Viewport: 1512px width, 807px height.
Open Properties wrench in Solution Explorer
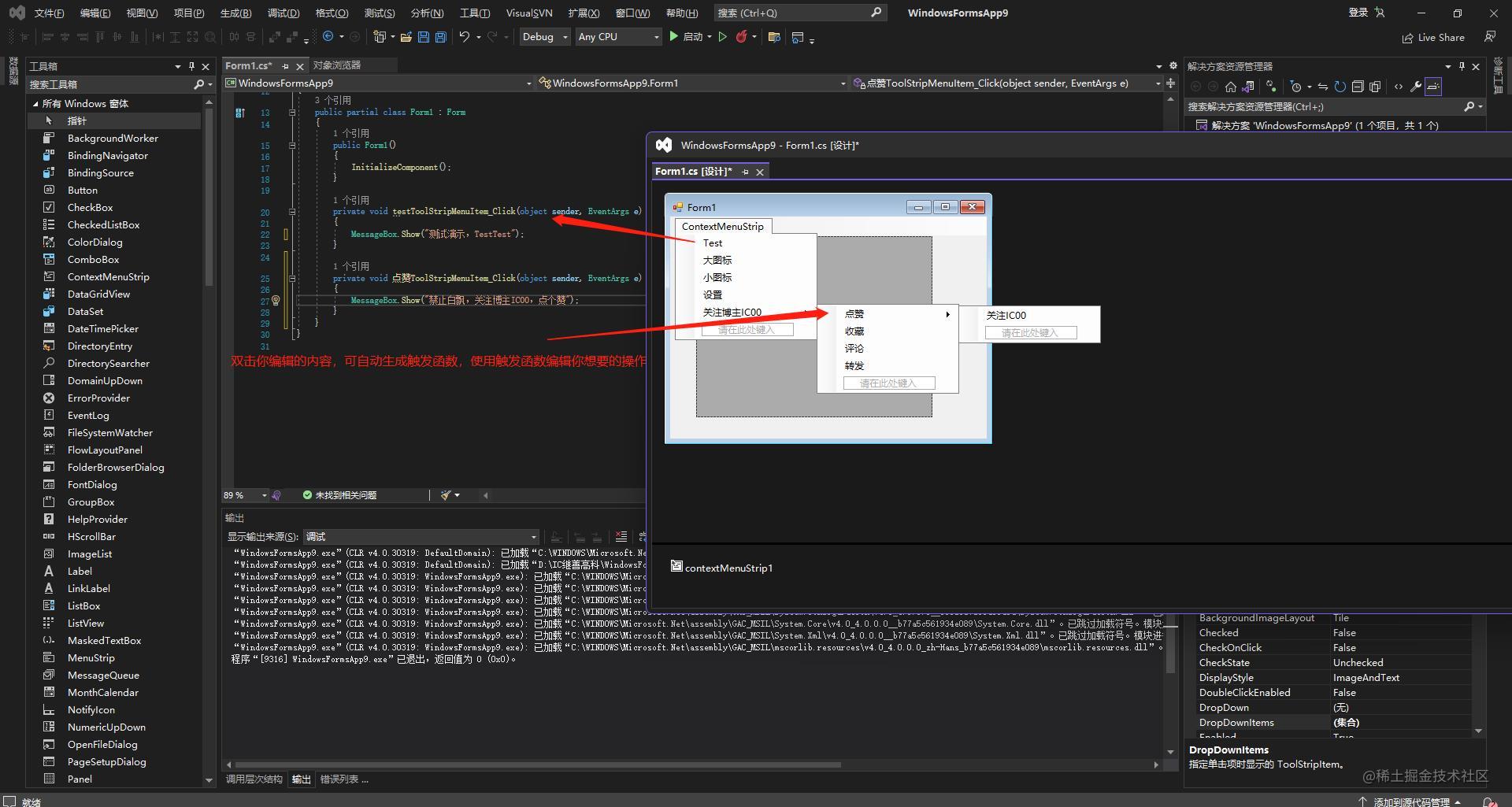pos(1415,87)
